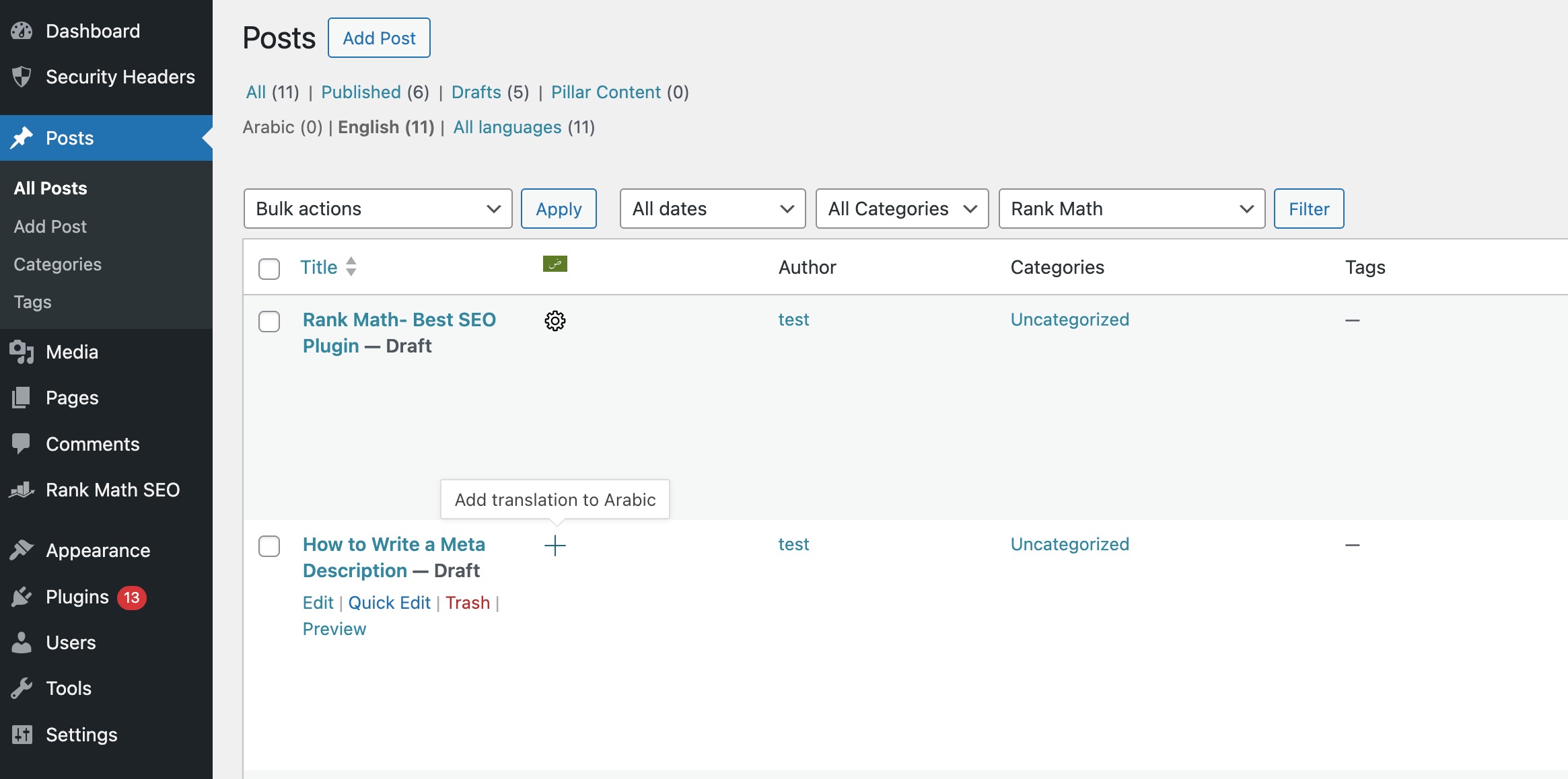Open the Bulk actions dropdown
The image size is (1568, 779).
pyautogui.click(x=378, y=209)
